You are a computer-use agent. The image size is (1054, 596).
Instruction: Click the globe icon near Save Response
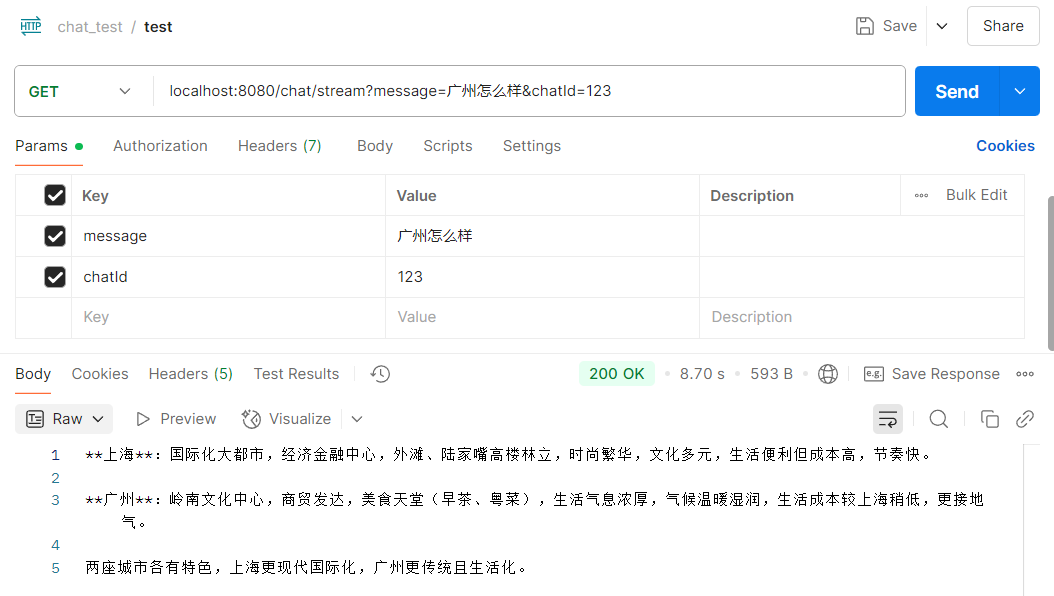(828, 373)
